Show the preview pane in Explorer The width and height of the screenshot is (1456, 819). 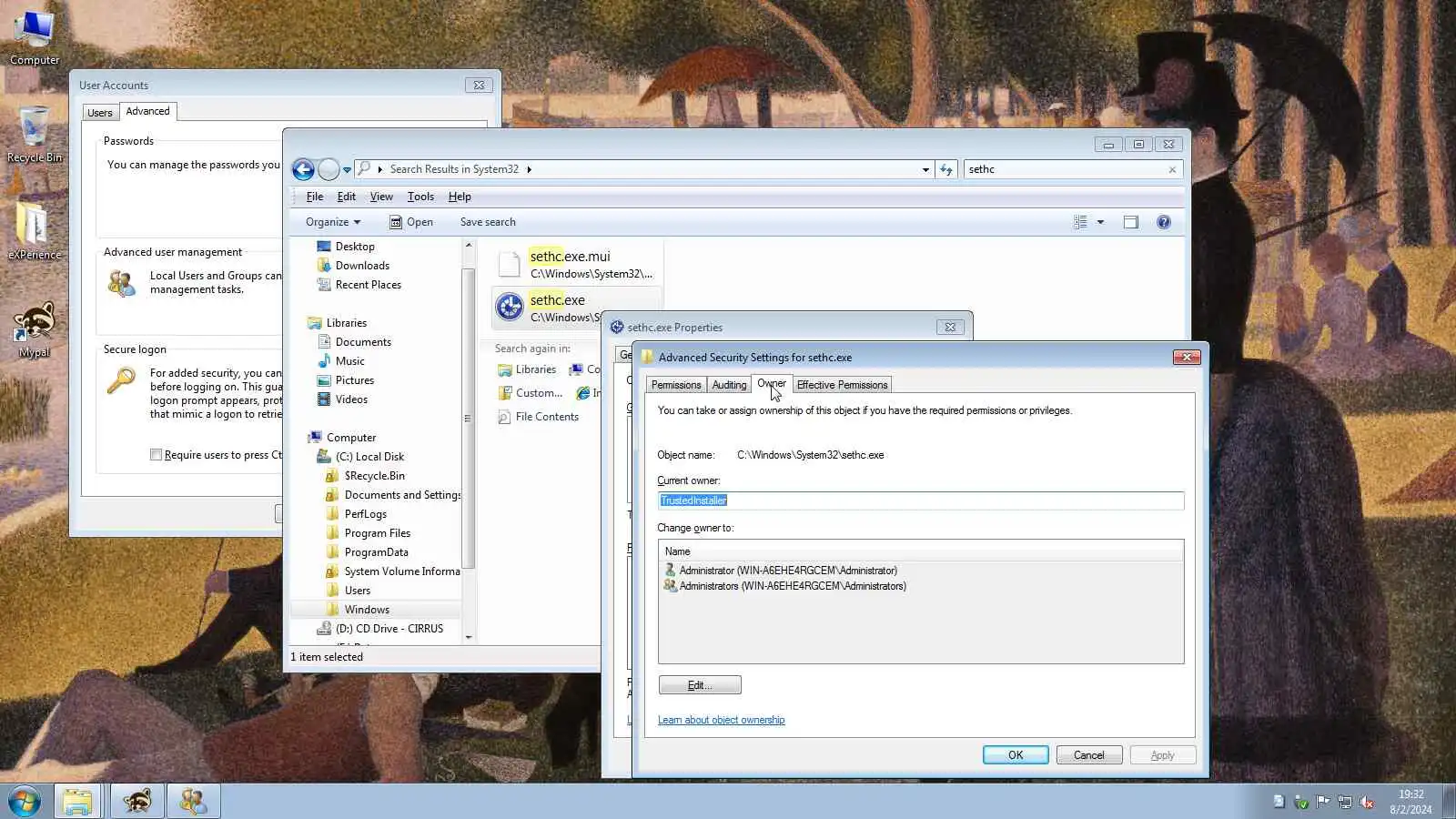[1131, 222]
